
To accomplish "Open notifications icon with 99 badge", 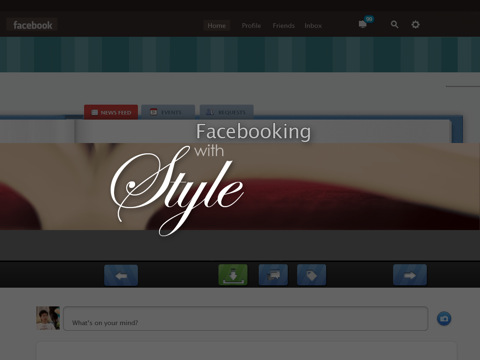I will tap(365, 23).
